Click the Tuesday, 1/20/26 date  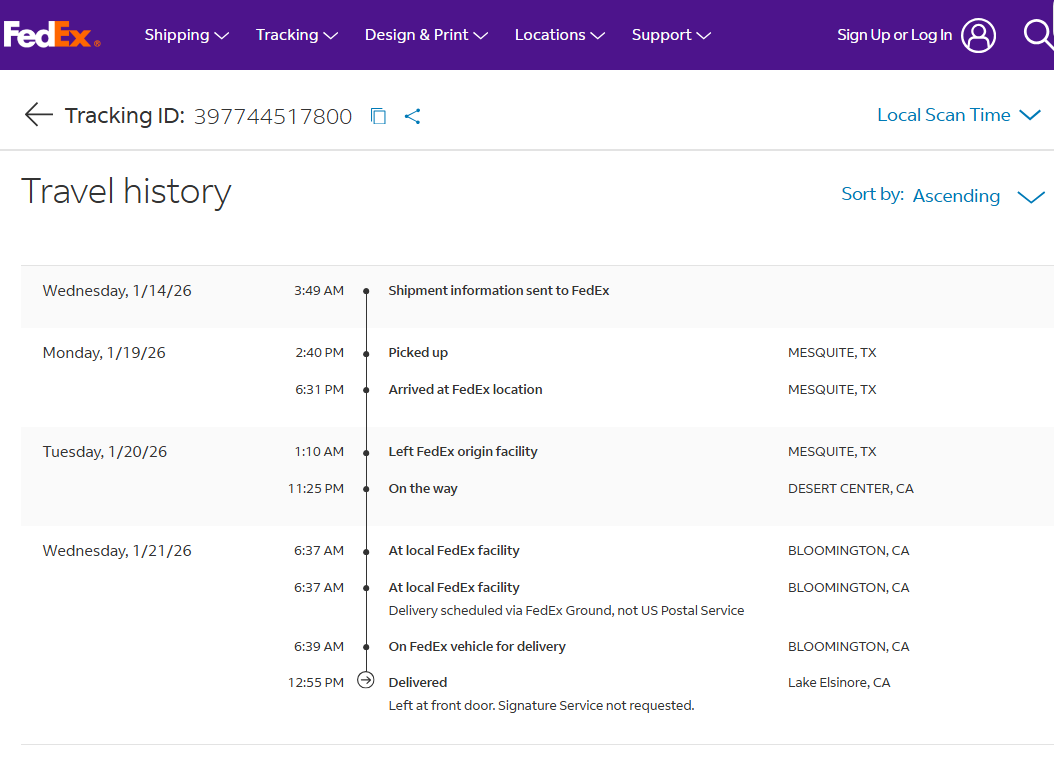point(105,452)
